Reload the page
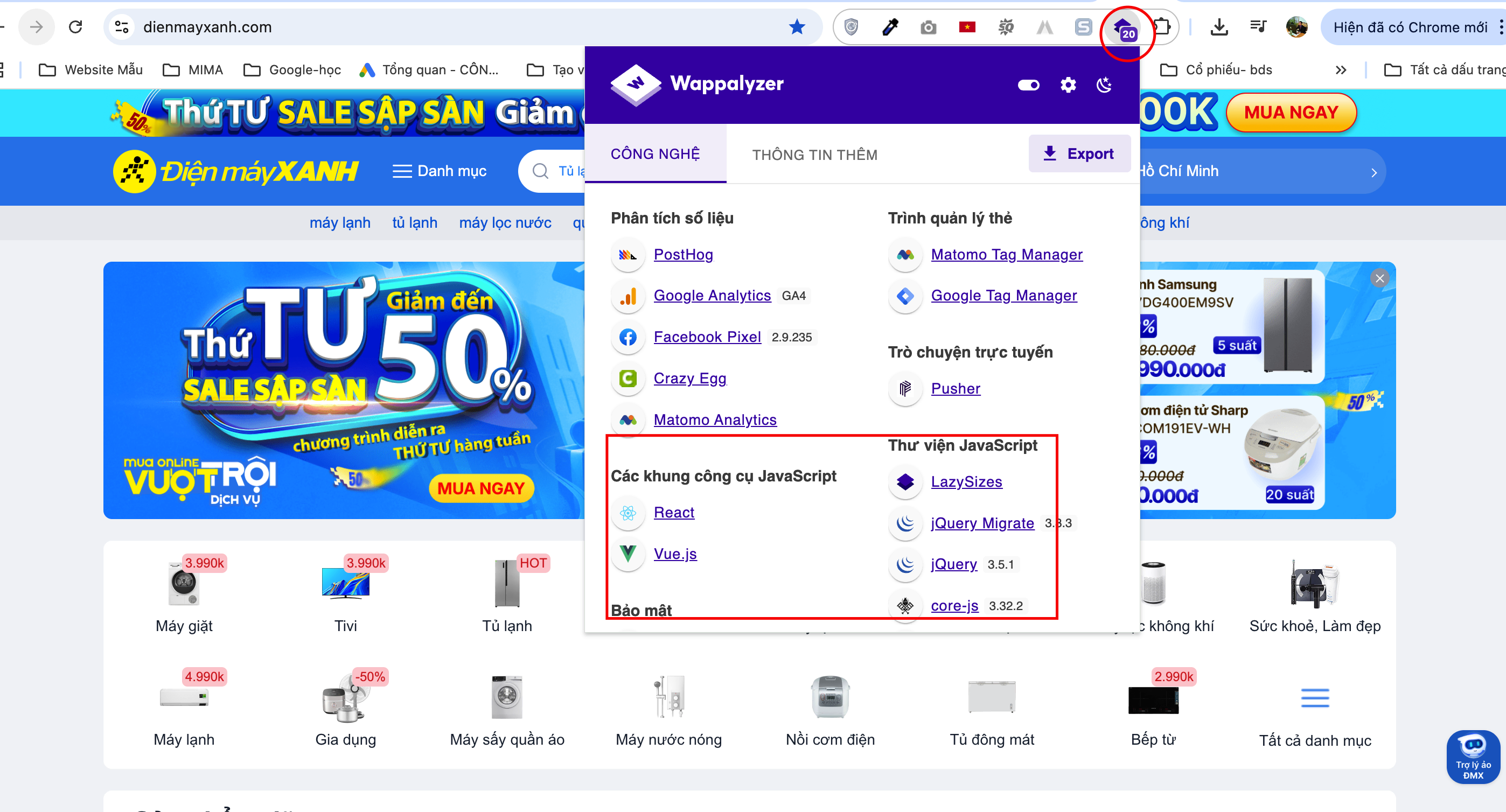The height and width of the screenshot is (812, 1506). 75,27
